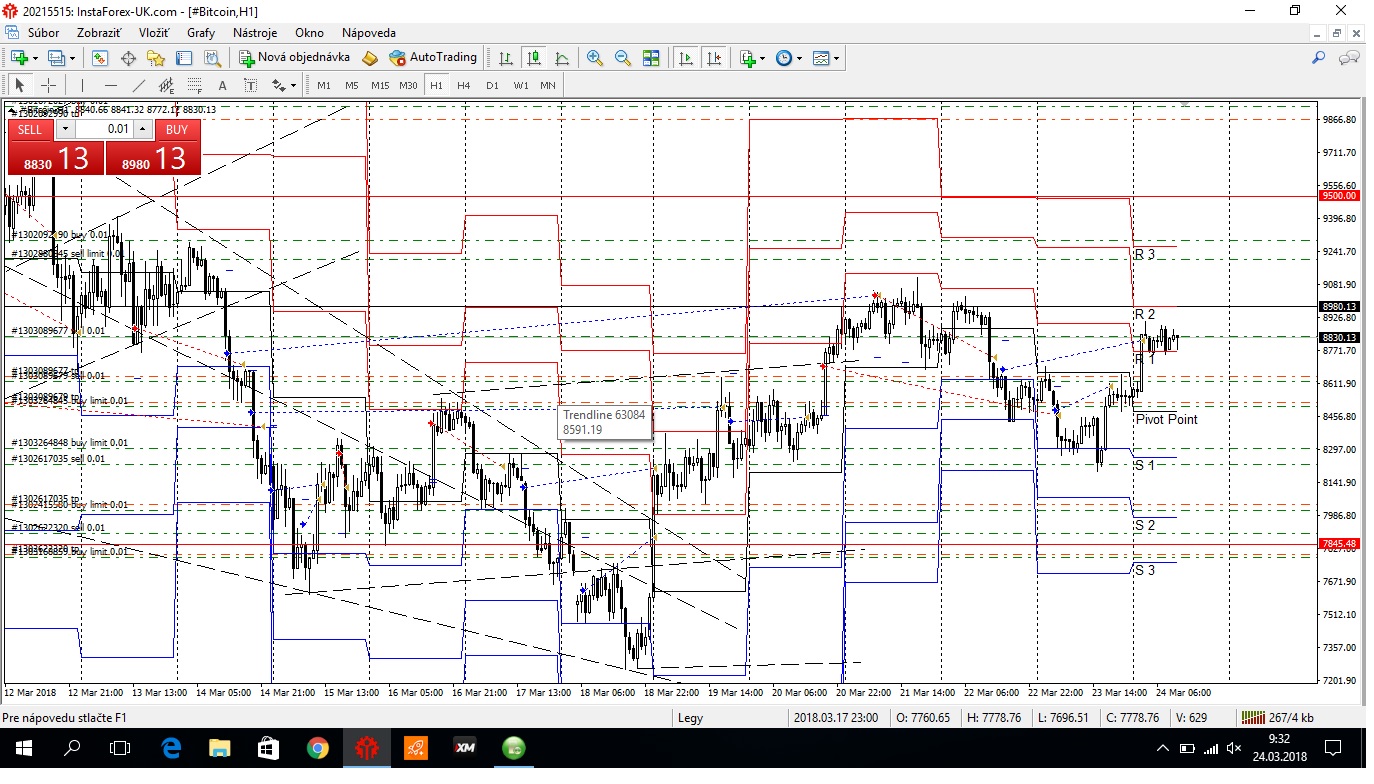This screenshot has height=784, width=1374.
Task: Expand the new chart dropdown arrow
Action: coord(36,58)
